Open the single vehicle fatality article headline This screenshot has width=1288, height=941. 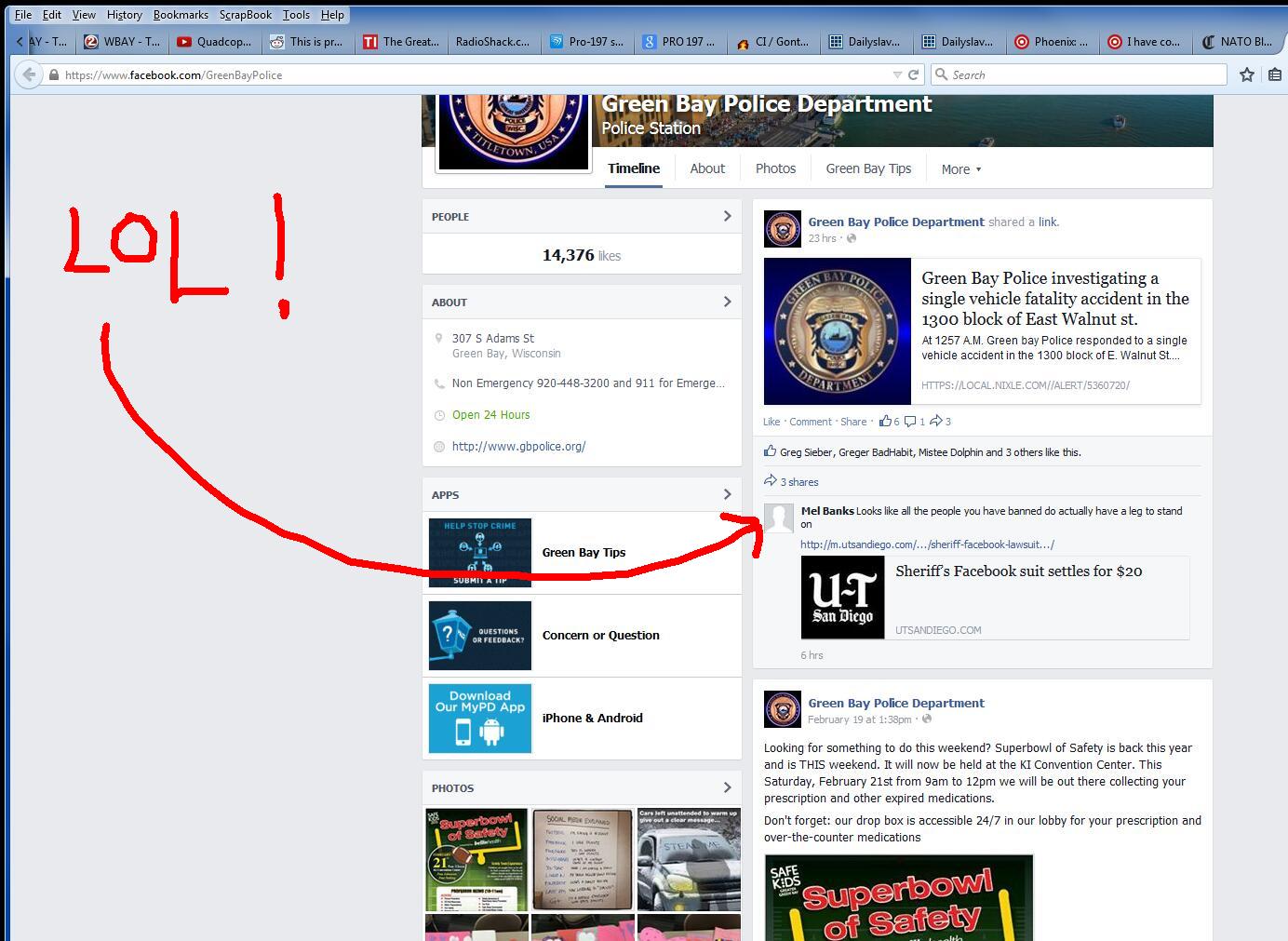coord(1055,298)
